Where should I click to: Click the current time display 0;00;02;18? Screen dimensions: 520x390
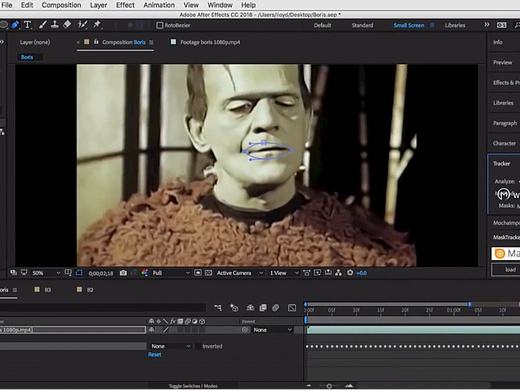click(101, 273)
